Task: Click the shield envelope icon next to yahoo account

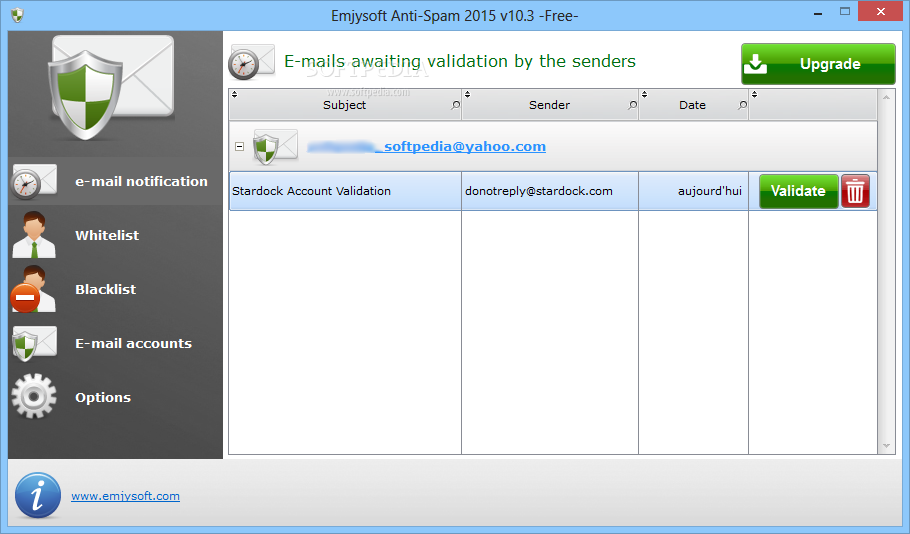Action: click(x=275, y=147)
